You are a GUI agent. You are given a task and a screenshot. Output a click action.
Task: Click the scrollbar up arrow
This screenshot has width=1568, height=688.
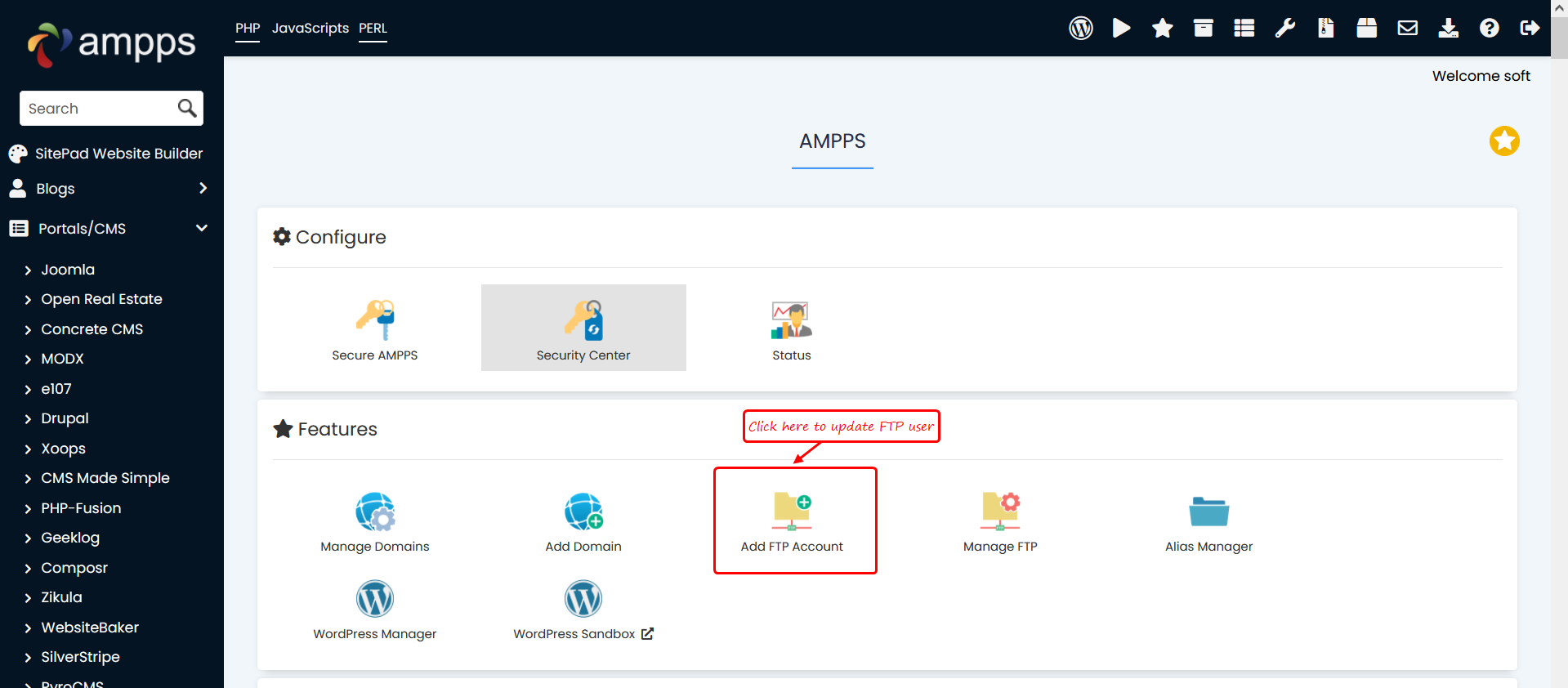click(1559, 7)
